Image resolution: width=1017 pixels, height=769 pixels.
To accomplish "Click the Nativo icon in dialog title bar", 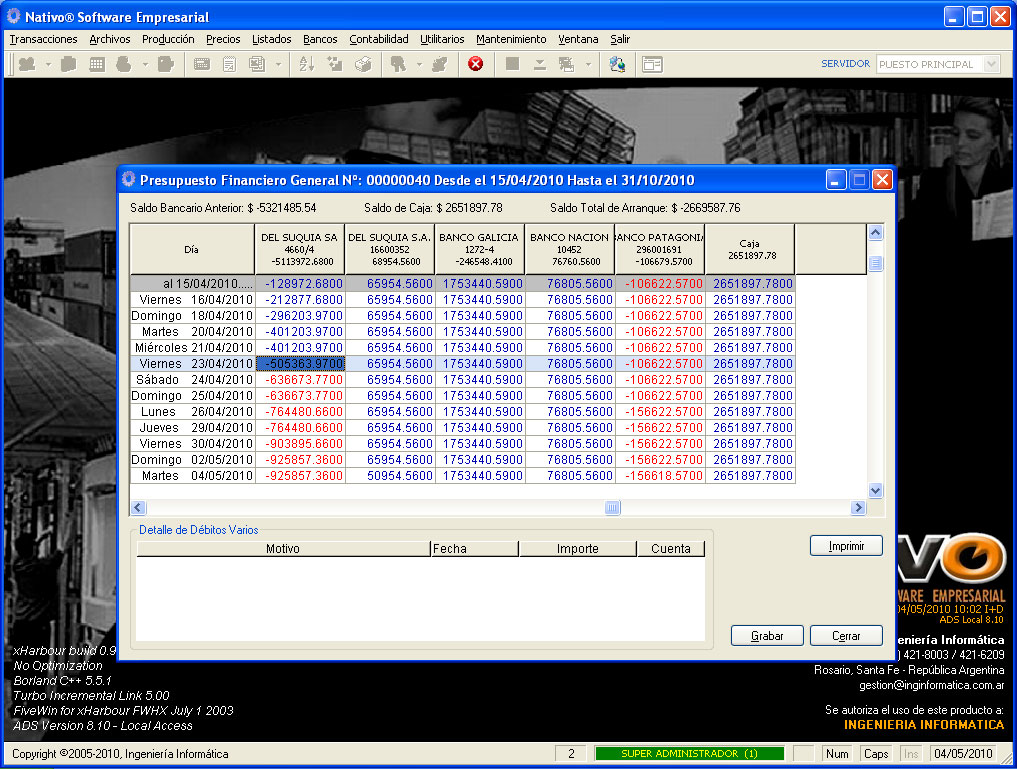I will tap(128, 180).
